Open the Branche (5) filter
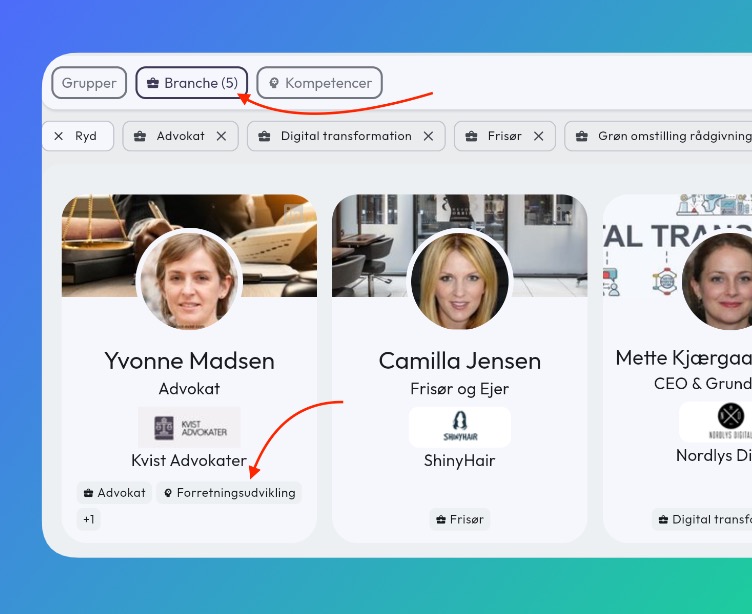 191,83
